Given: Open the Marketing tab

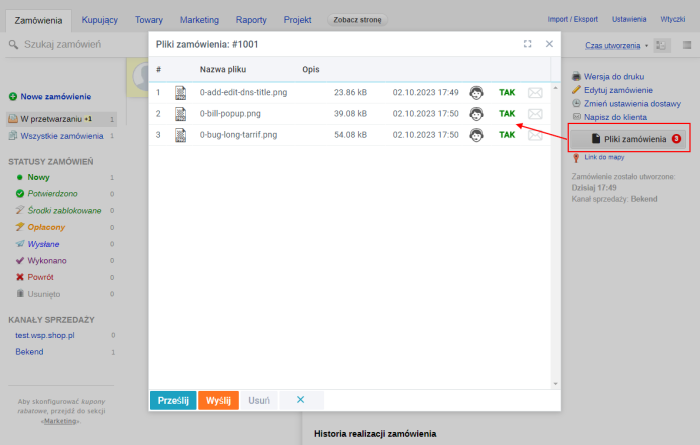Looking at the screenshot, I should click(201, 19).
